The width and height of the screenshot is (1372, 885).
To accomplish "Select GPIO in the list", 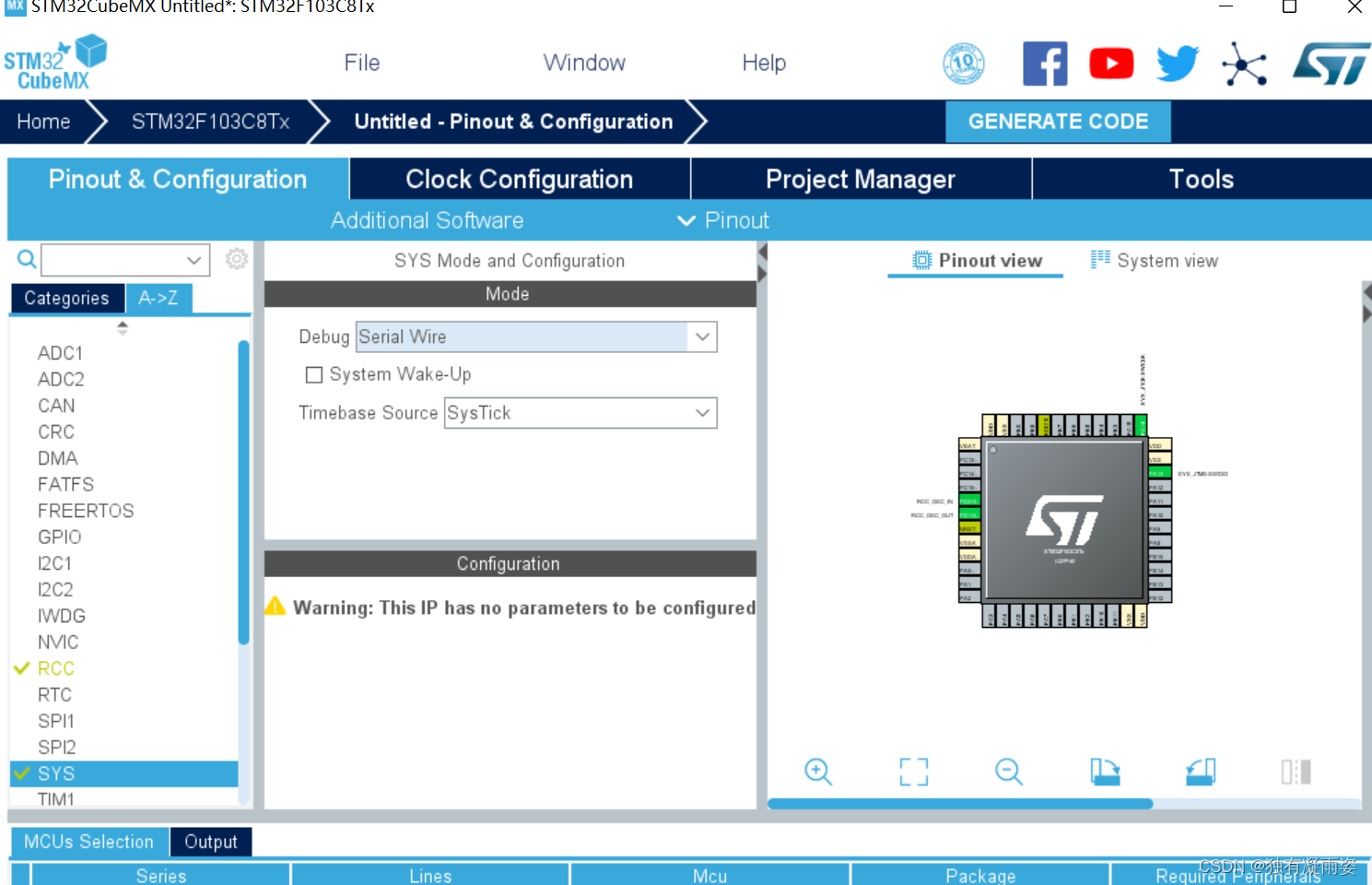I will tap(59, 537).
